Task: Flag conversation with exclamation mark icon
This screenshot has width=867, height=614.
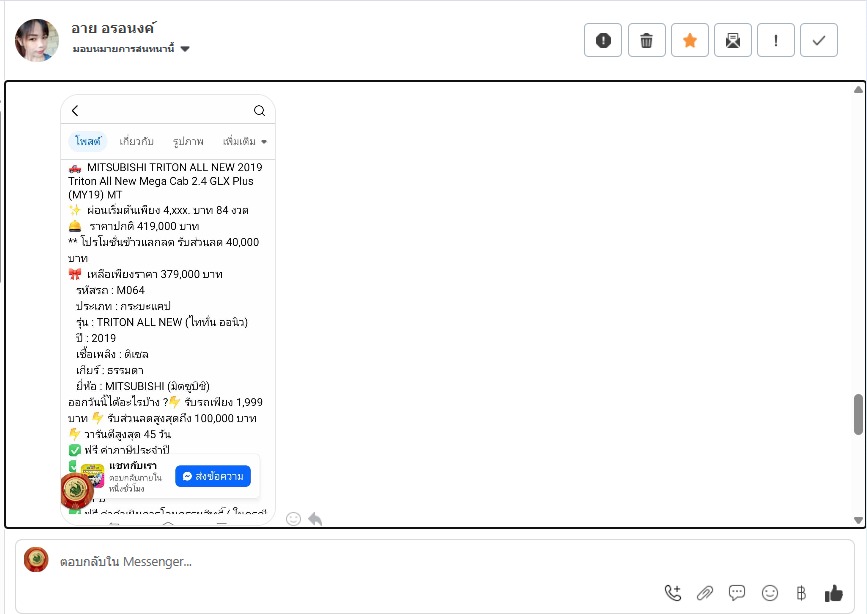Action: 776,40
